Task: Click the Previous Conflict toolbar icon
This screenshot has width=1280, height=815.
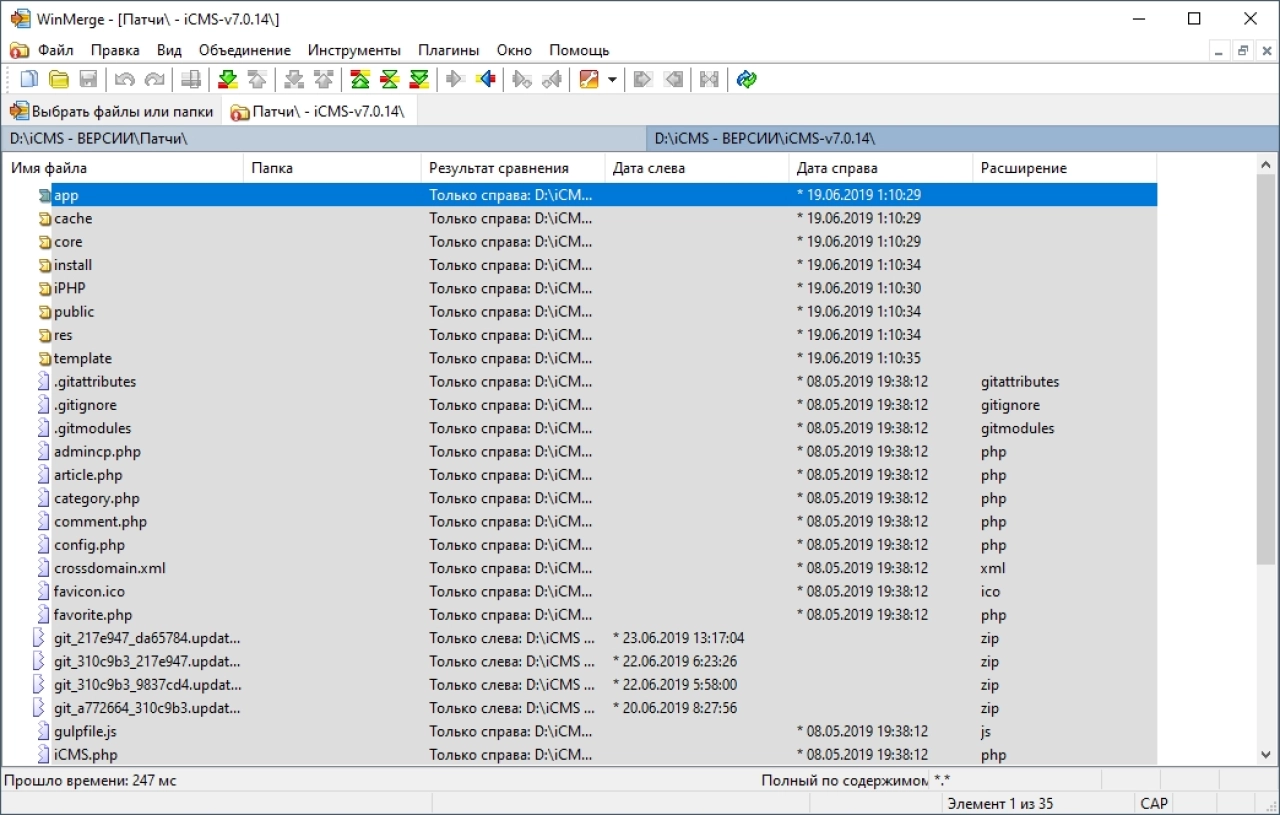Action: pos(323,79)
